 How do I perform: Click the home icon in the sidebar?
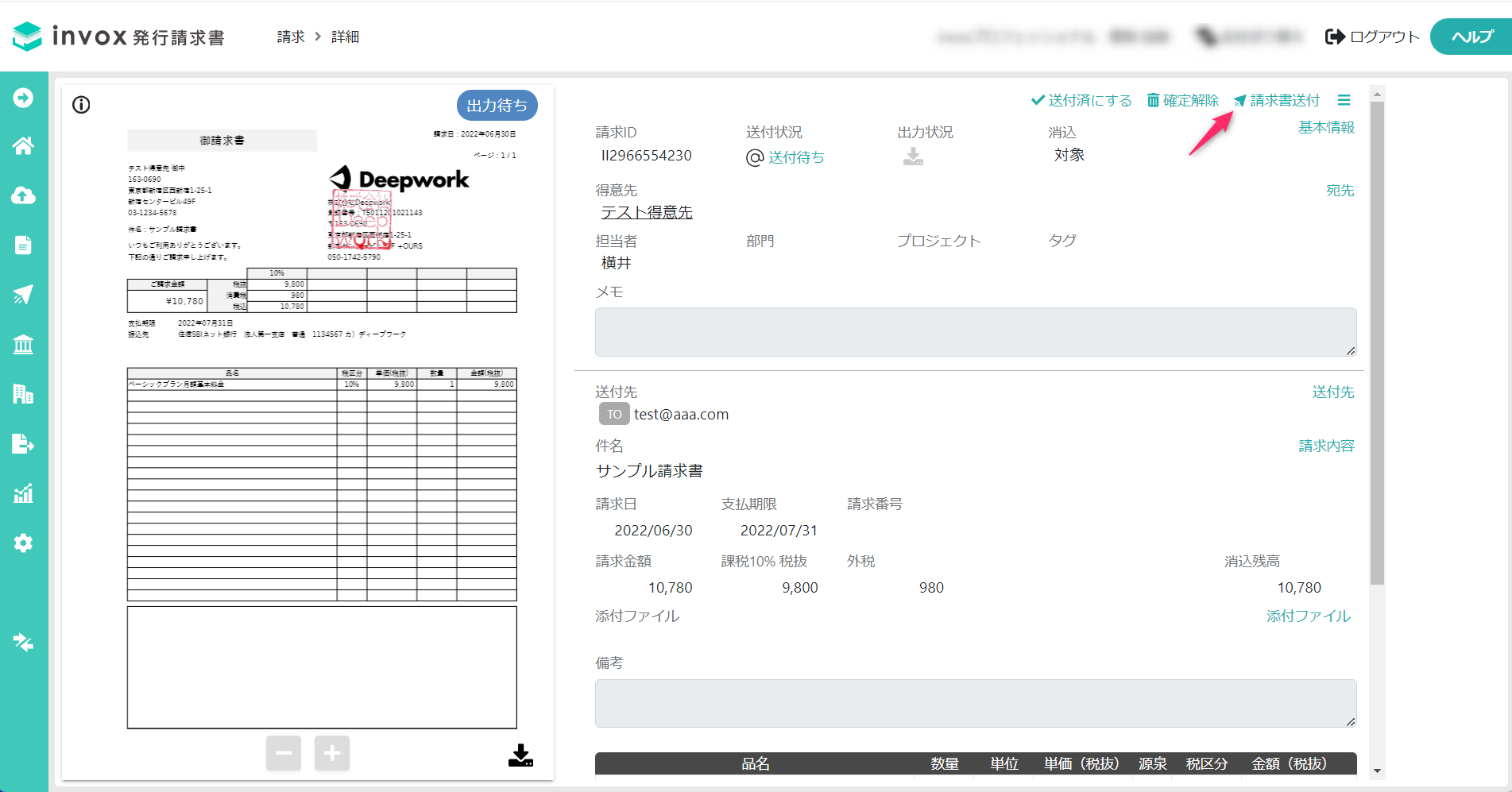(x=23, y=146)
